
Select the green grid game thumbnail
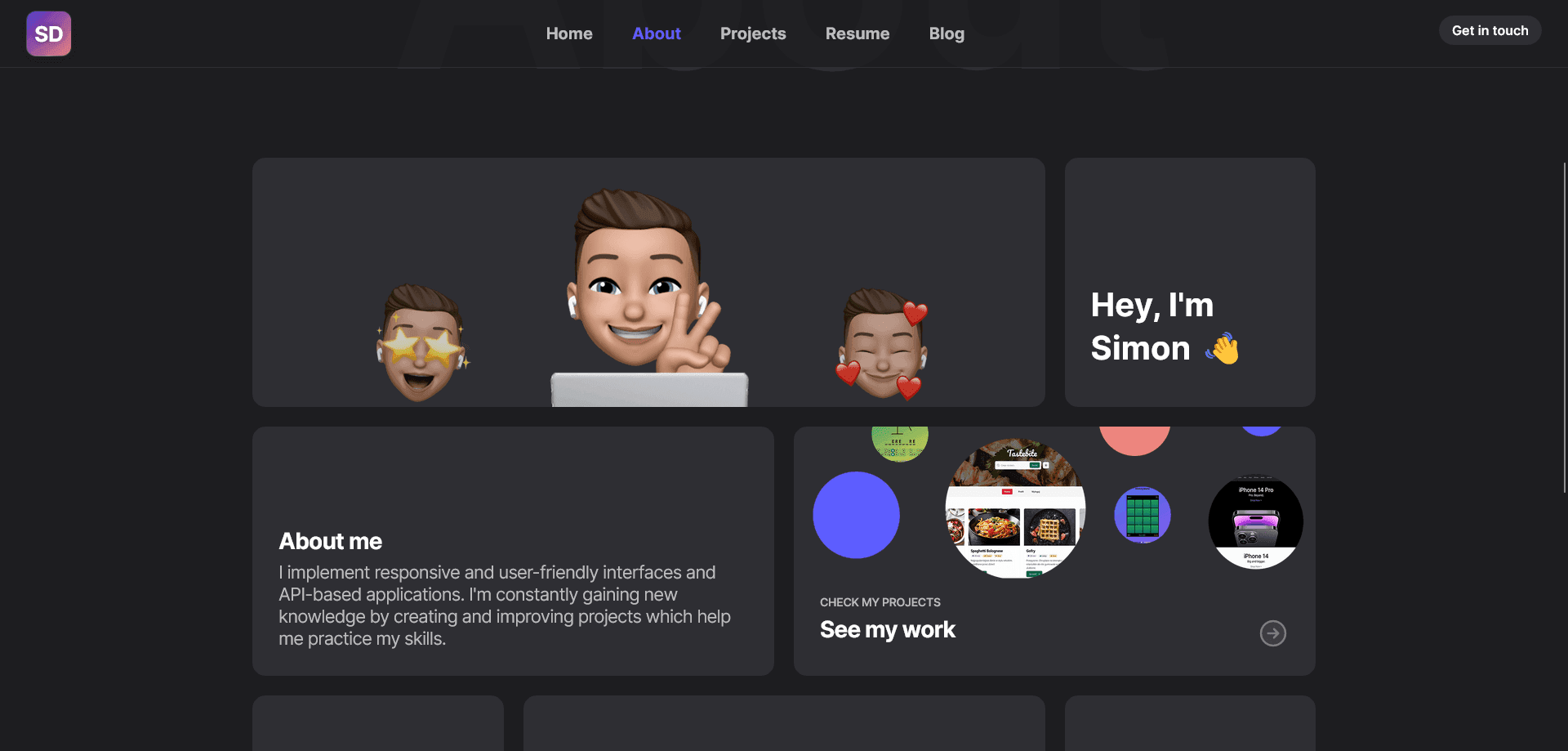coord(1142,515)
